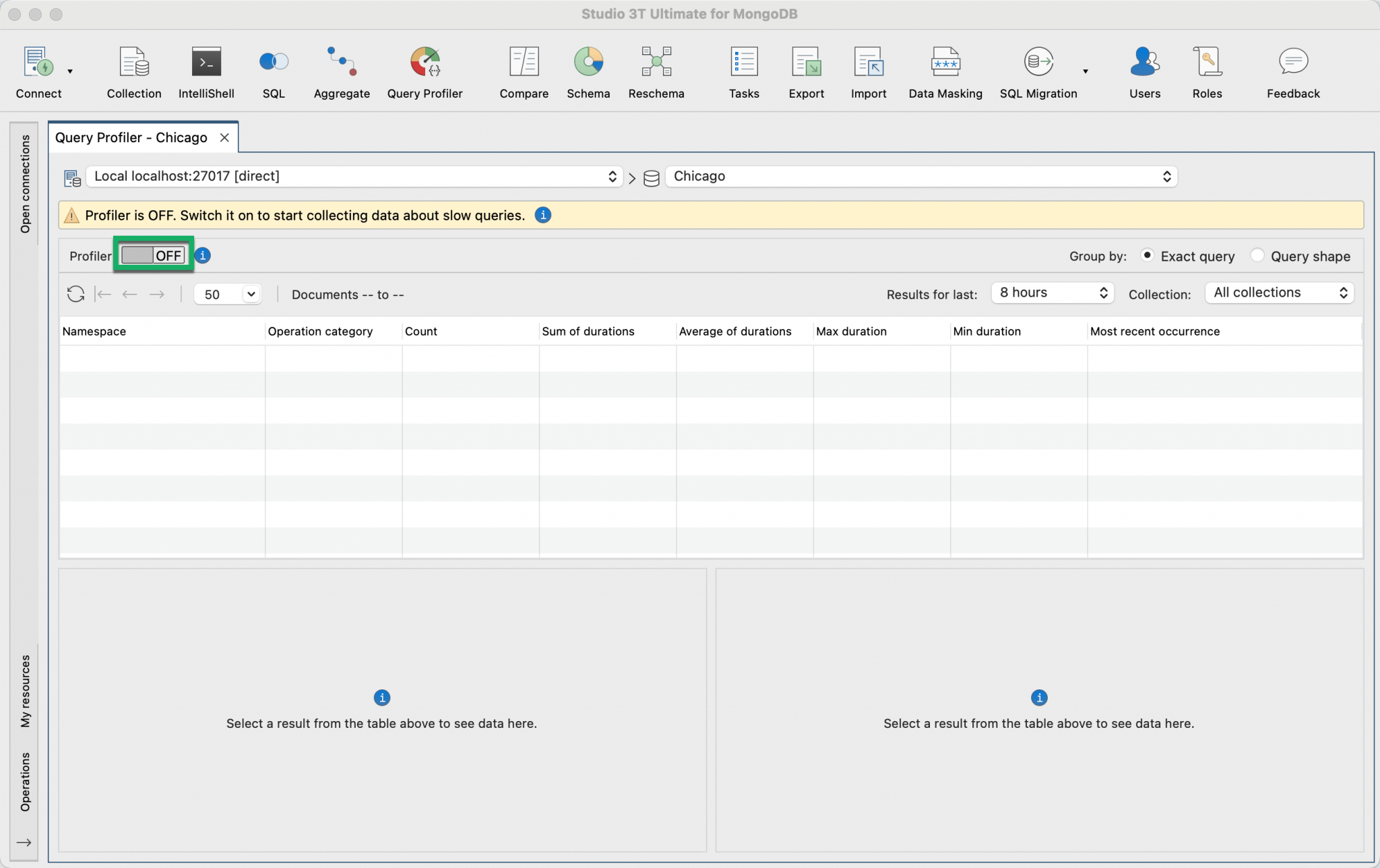This screenshot has width=1380, height=868.
Task: Change the 8 hours results period
Action: 1051,292
